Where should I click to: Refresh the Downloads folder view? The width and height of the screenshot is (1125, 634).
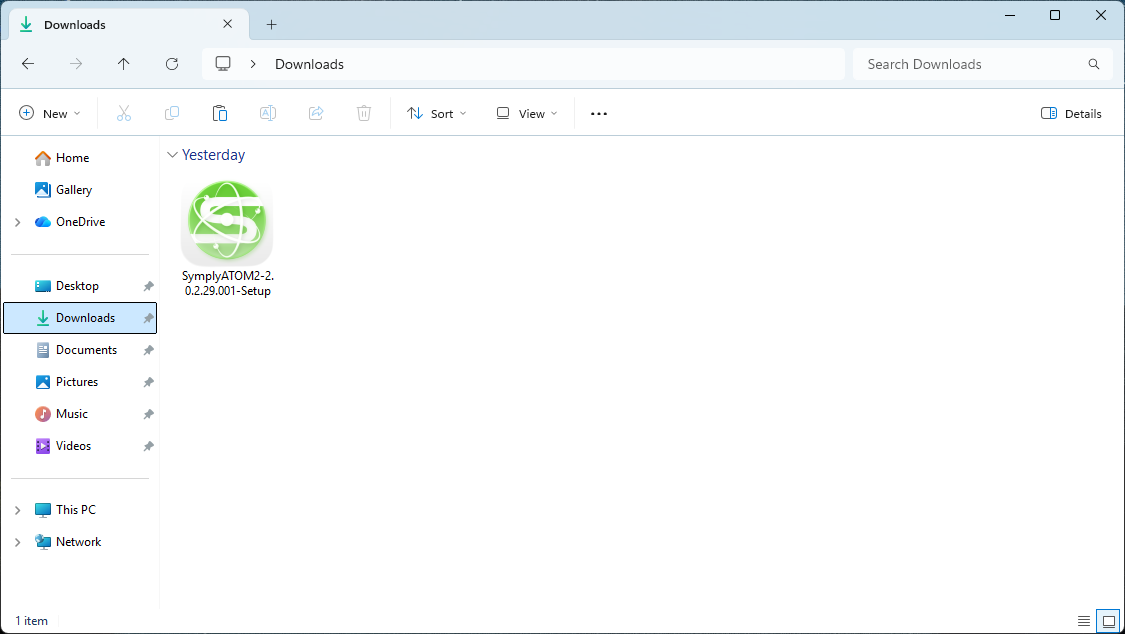pos(172,64)
